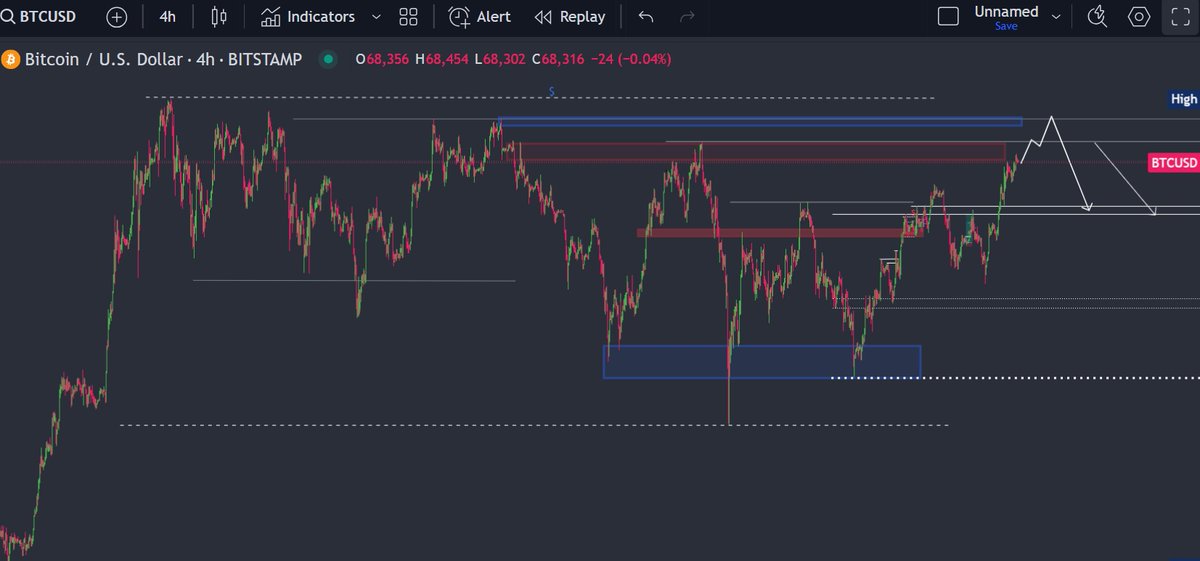
Task: Toggle the green market status indicator
Action: tap(327, 59)
